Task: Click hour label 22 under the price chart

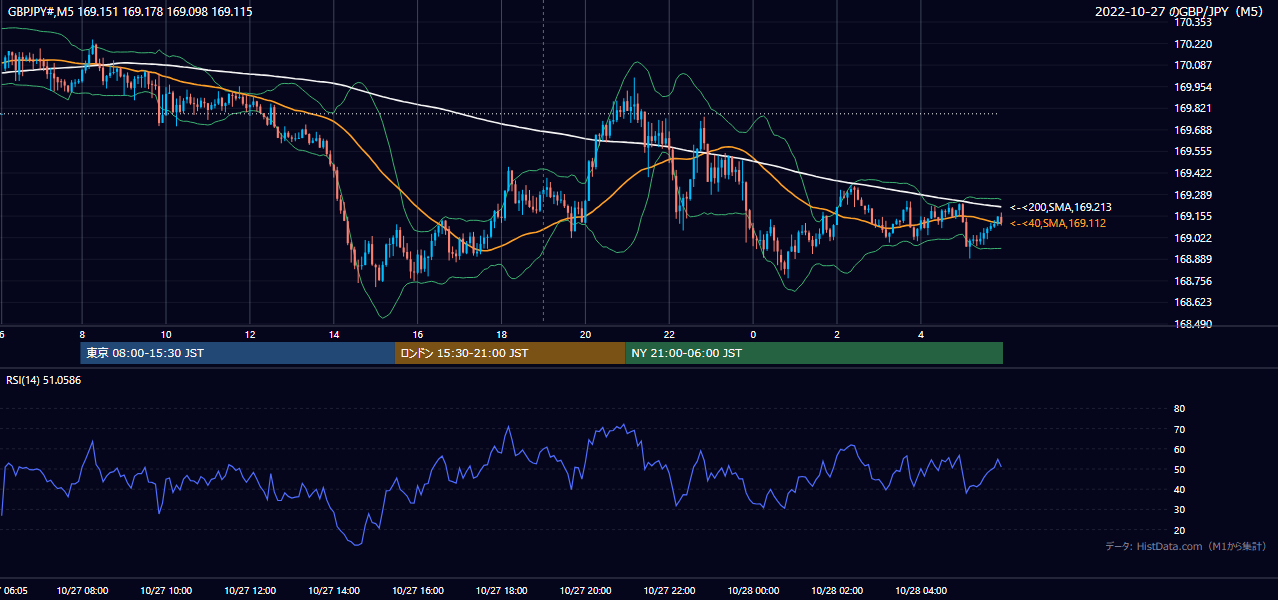Action: (x=669, y=334)
